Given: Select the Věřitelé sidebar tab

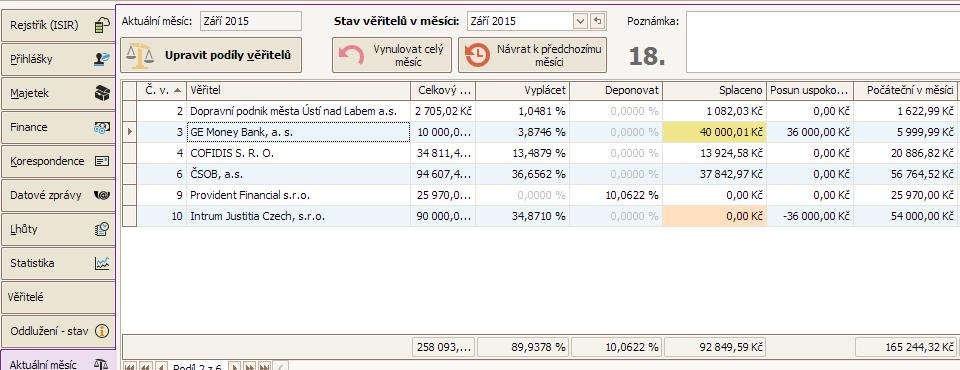Looking at the screenshot, I should click(58, 298).
